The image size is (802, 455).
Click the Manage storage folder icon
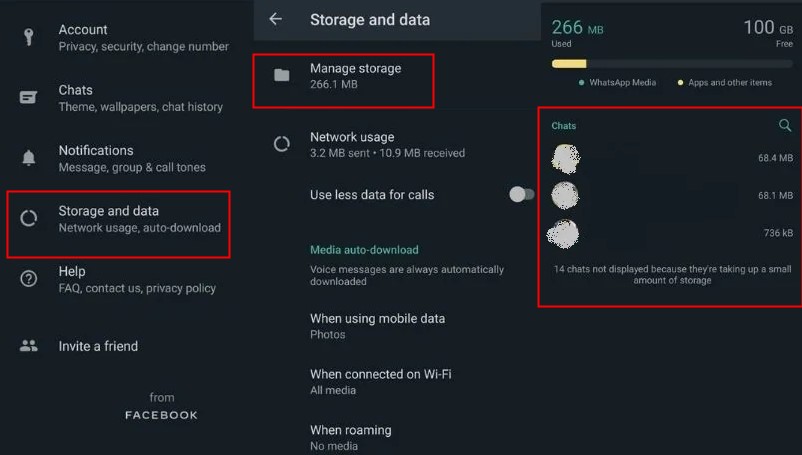(282, 76)
